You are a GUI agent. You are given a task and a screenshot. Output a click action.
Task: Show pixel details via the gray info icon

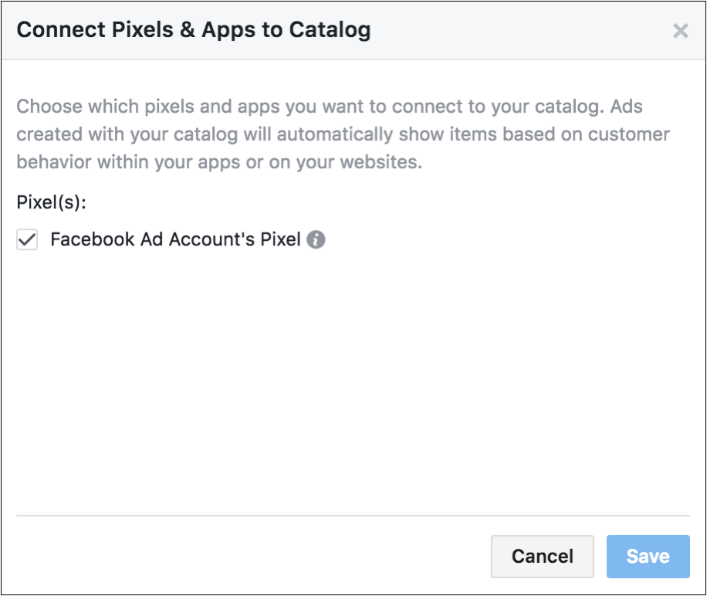[x=316, y=239]
